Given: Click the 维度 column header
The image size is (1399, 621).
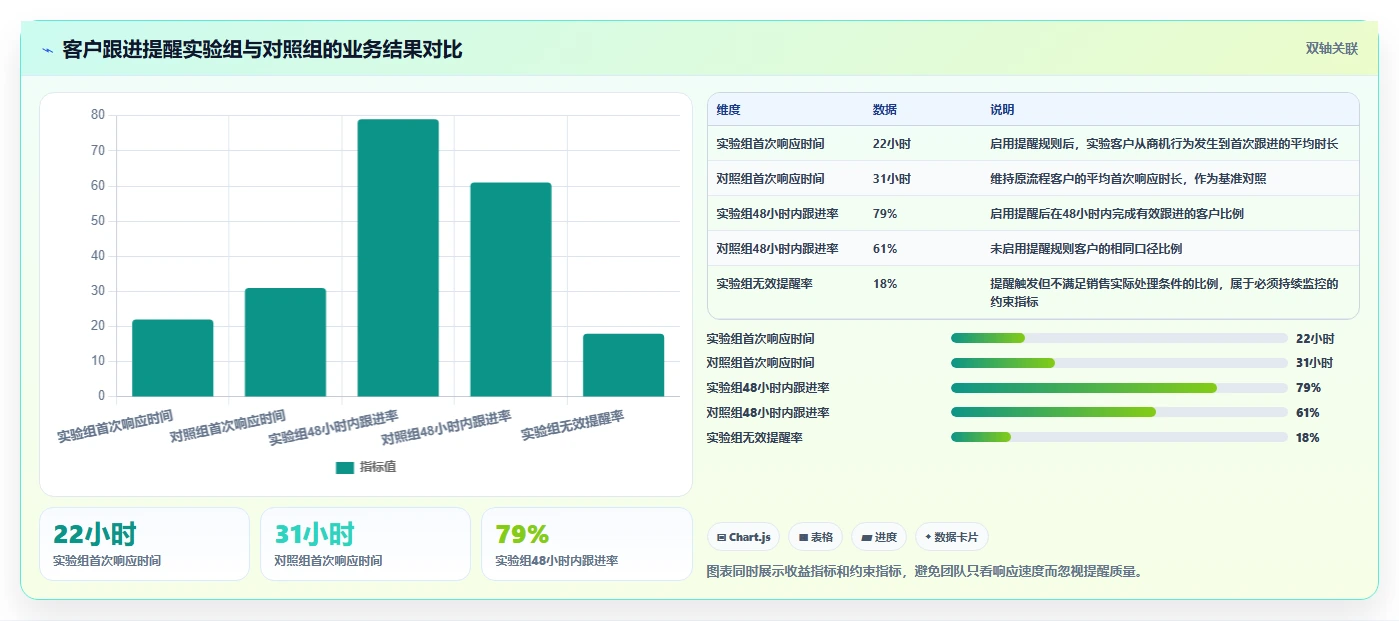Looking at the screenshot, I should [x=729, y=110].
